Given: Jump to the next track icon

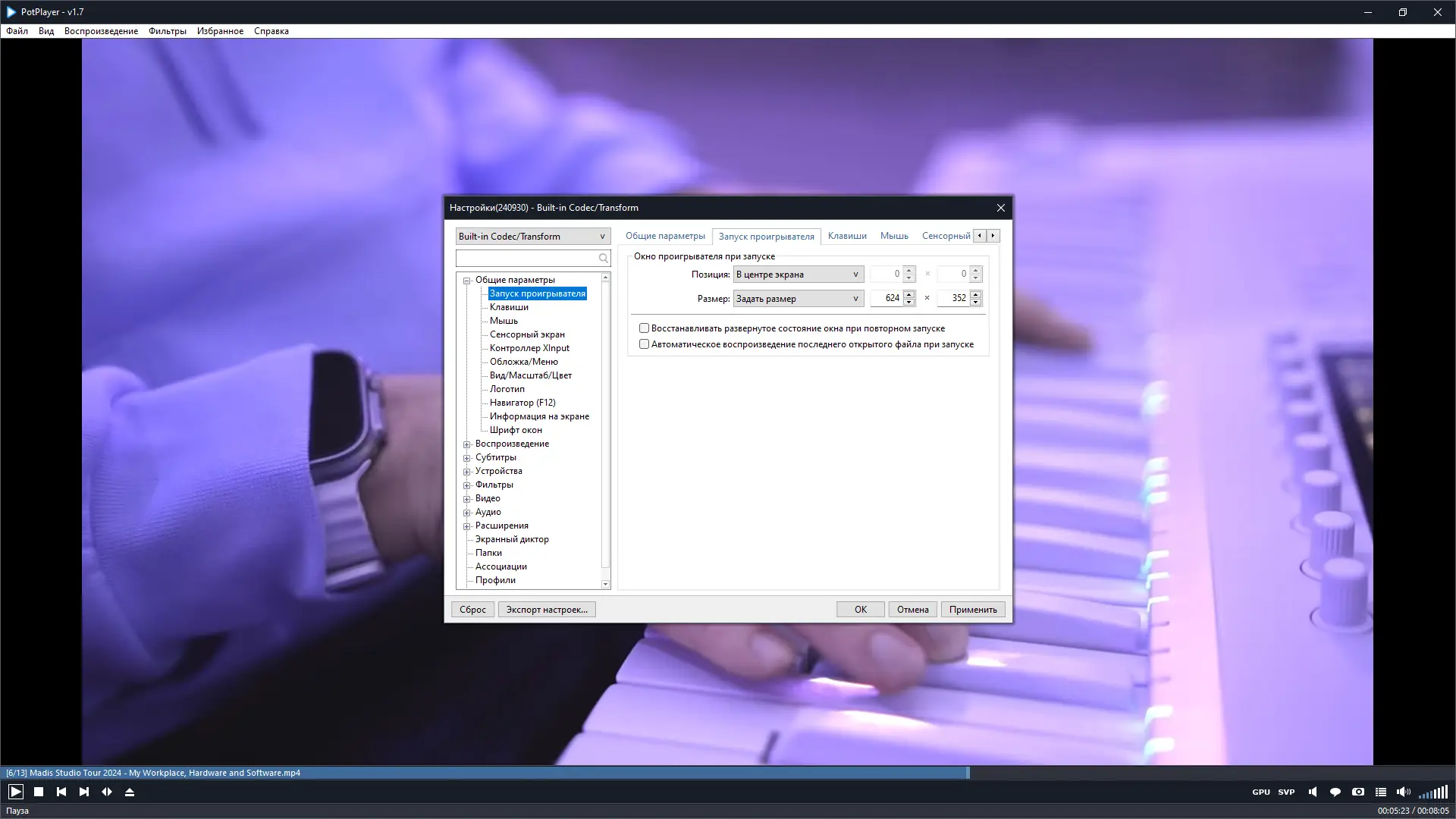Looking at the screenshot, I should pos(84,792).
